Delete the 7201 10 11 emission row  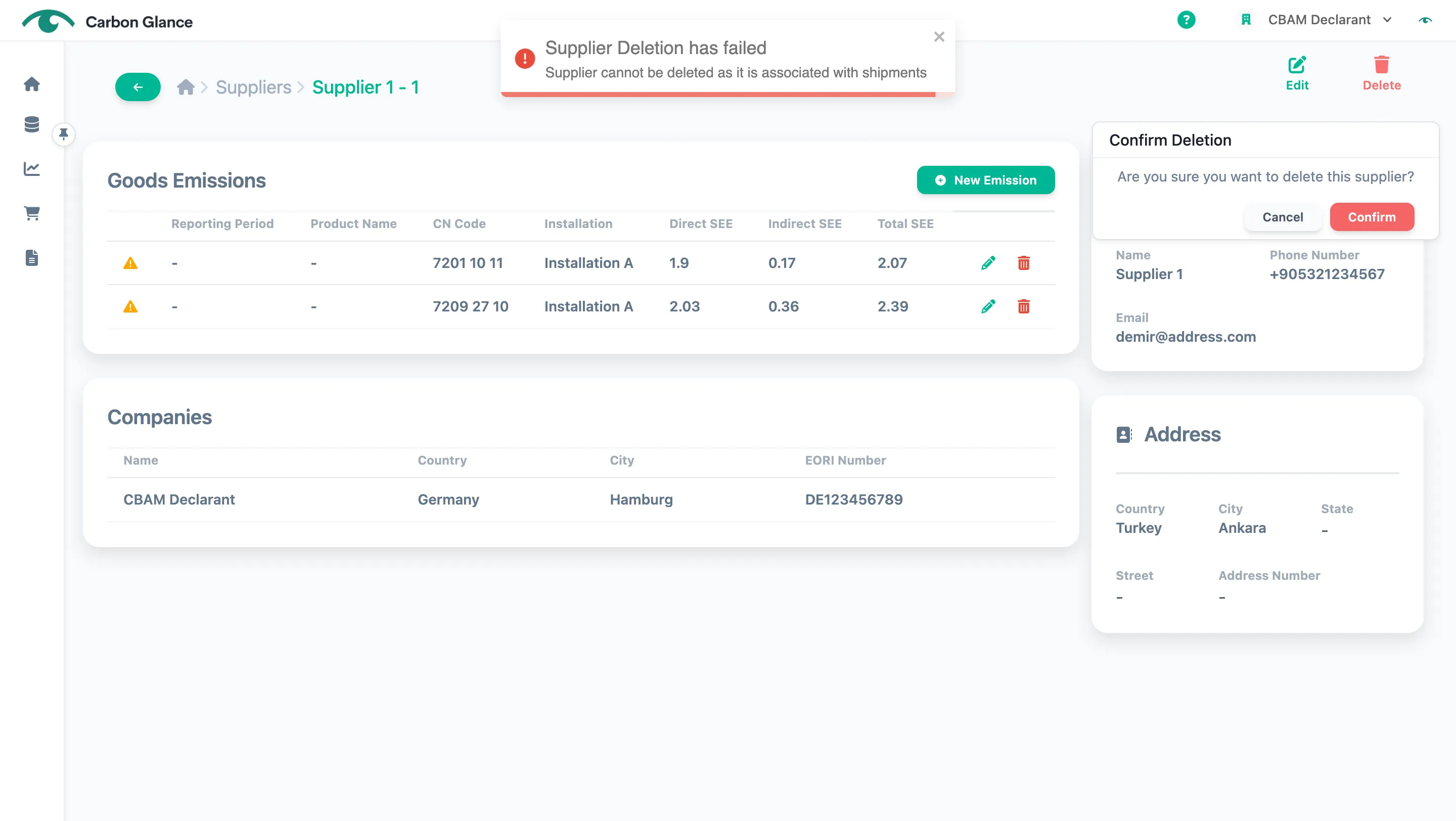pos(1024,263)
